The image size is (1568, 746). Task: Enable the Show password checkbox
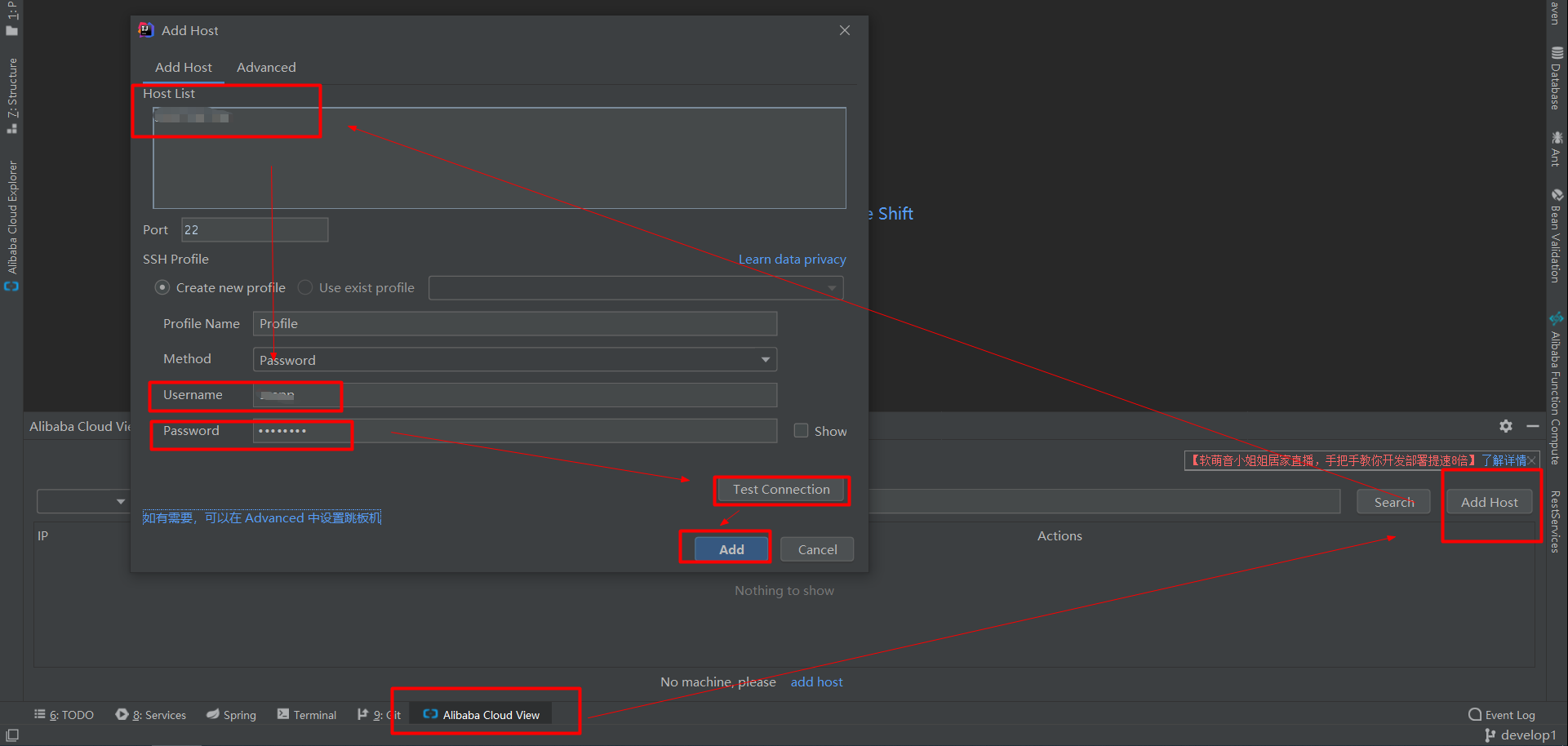(x=802, y=431)
